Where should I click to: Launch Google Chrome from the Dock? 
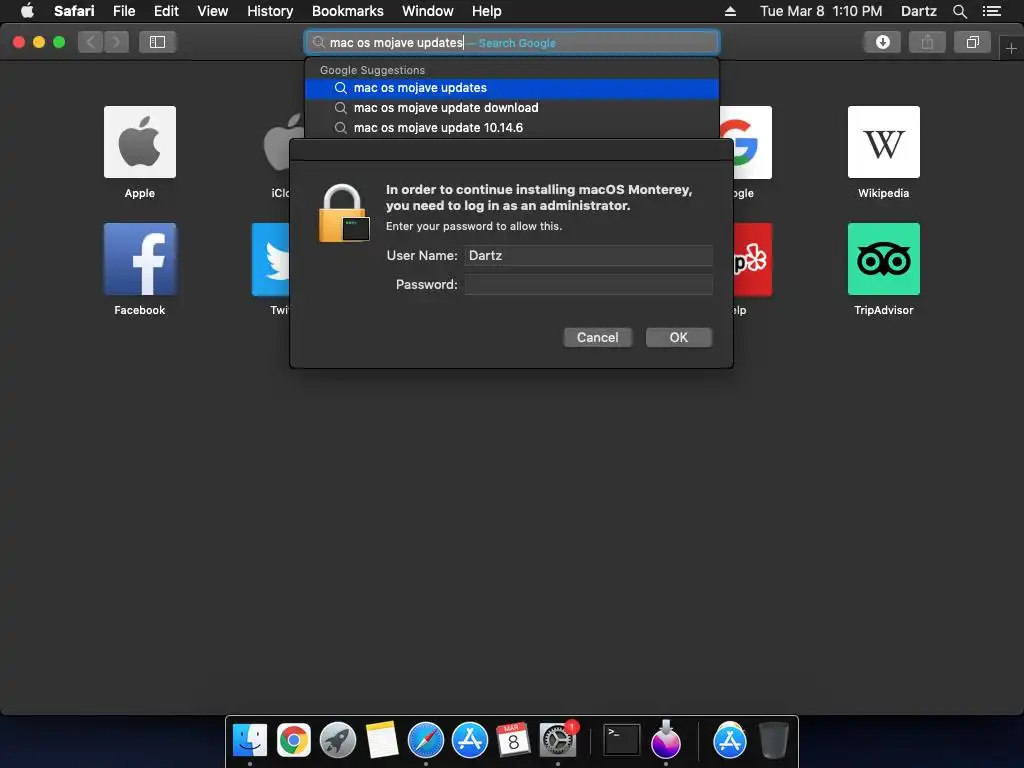(x=294, y=741)
